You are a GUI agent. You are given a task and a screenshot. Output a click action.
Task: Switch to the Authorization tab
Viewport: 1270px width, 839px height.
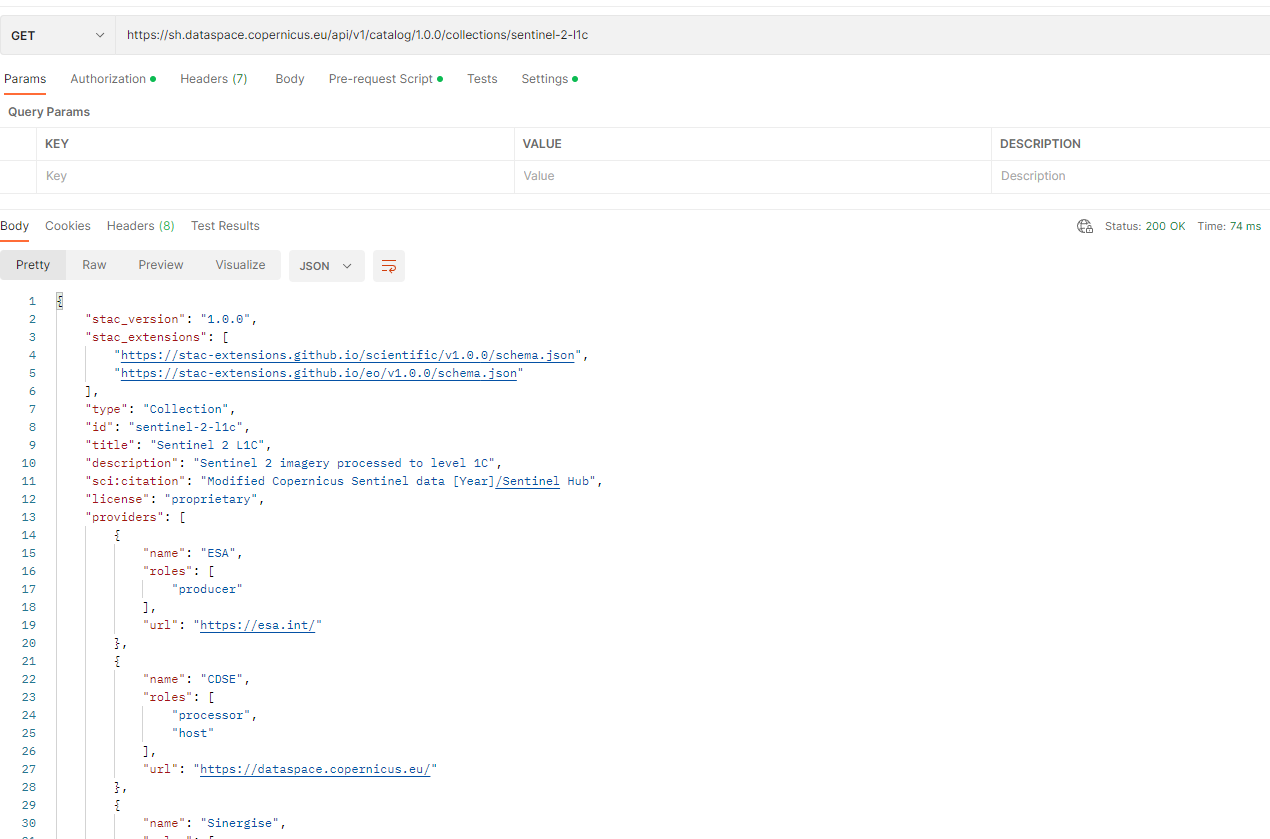pyautogui.click(x=108, y=79)
